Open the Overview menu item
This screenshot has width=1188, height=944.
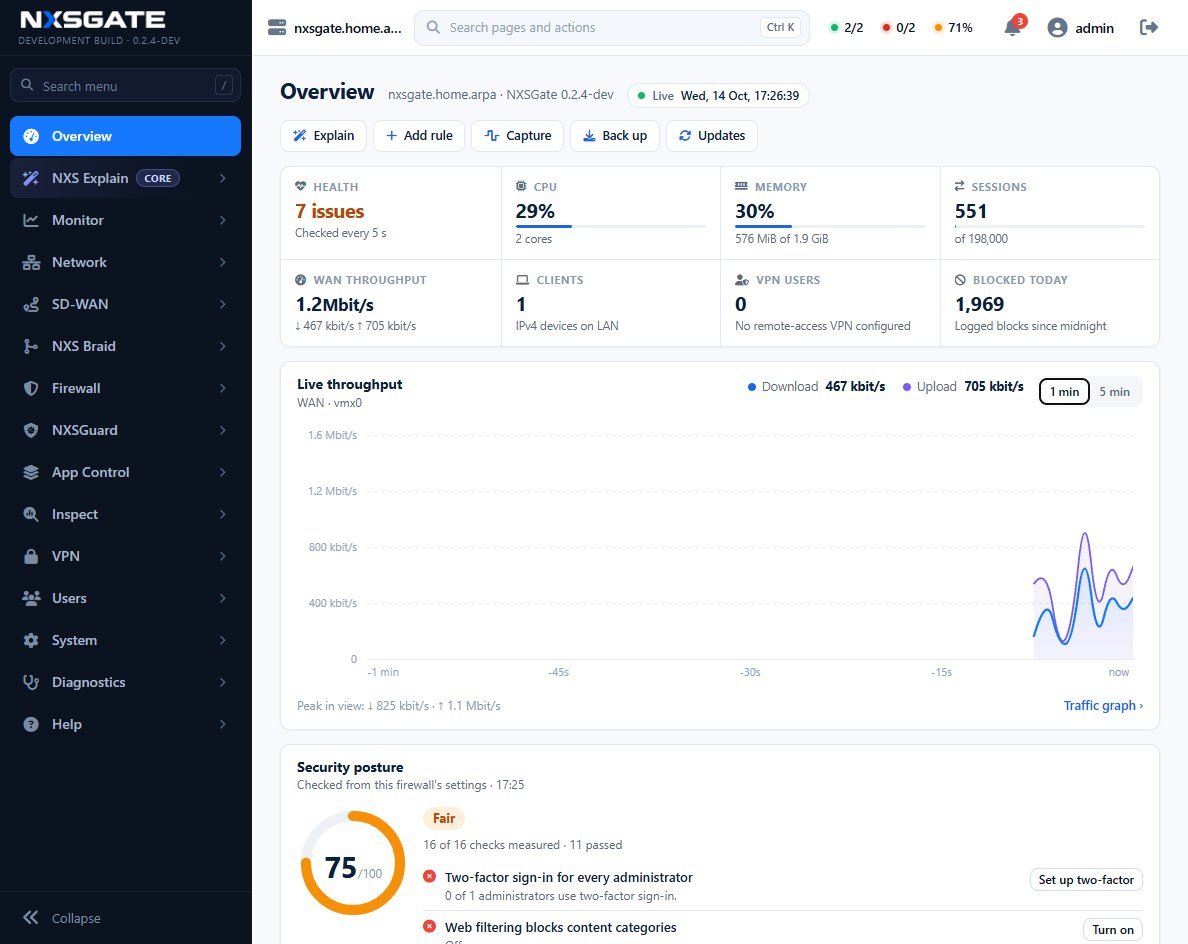point(125,136)
